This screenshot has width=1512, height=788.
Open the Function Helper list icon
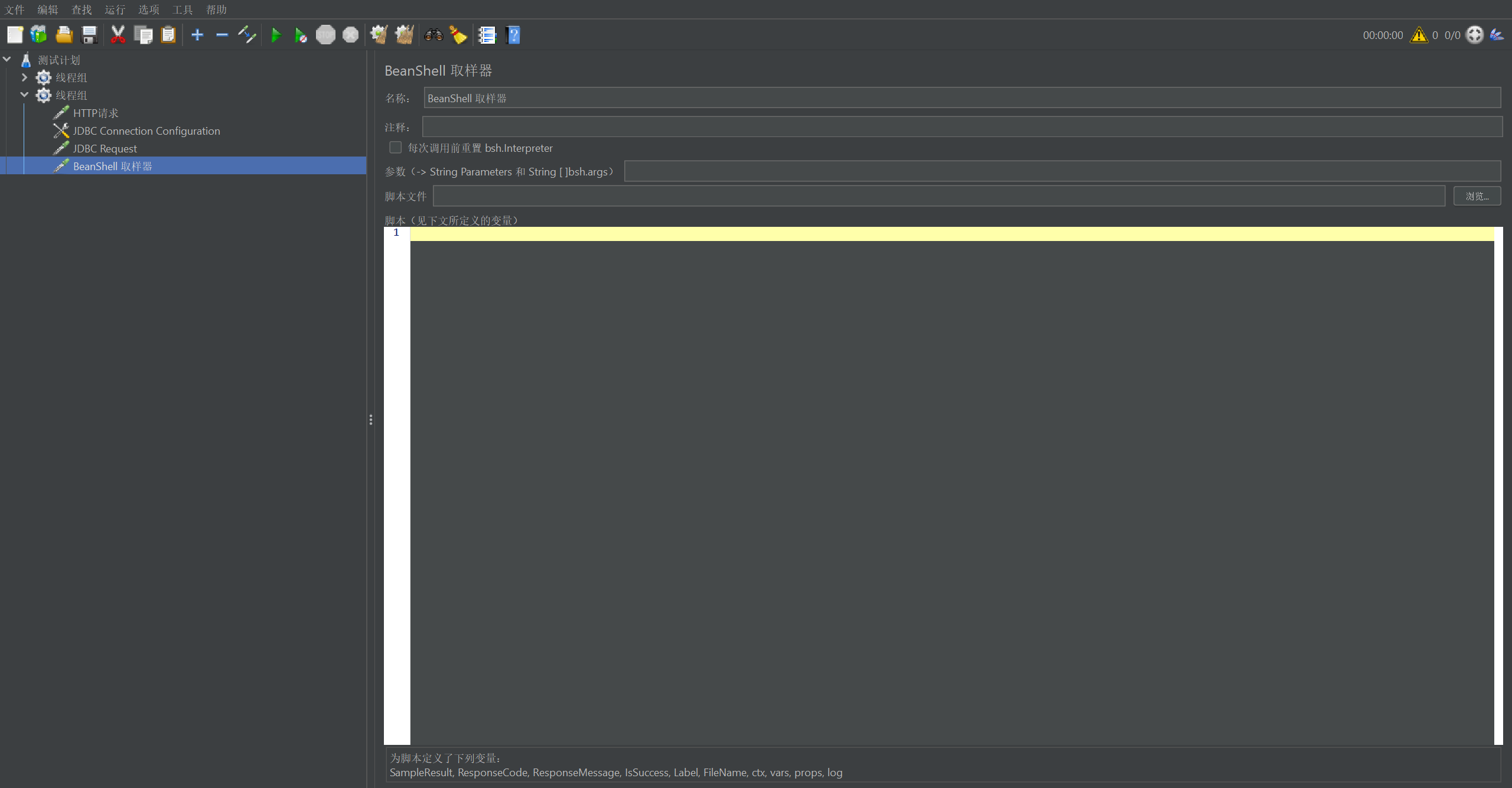(x=487, y=35)
